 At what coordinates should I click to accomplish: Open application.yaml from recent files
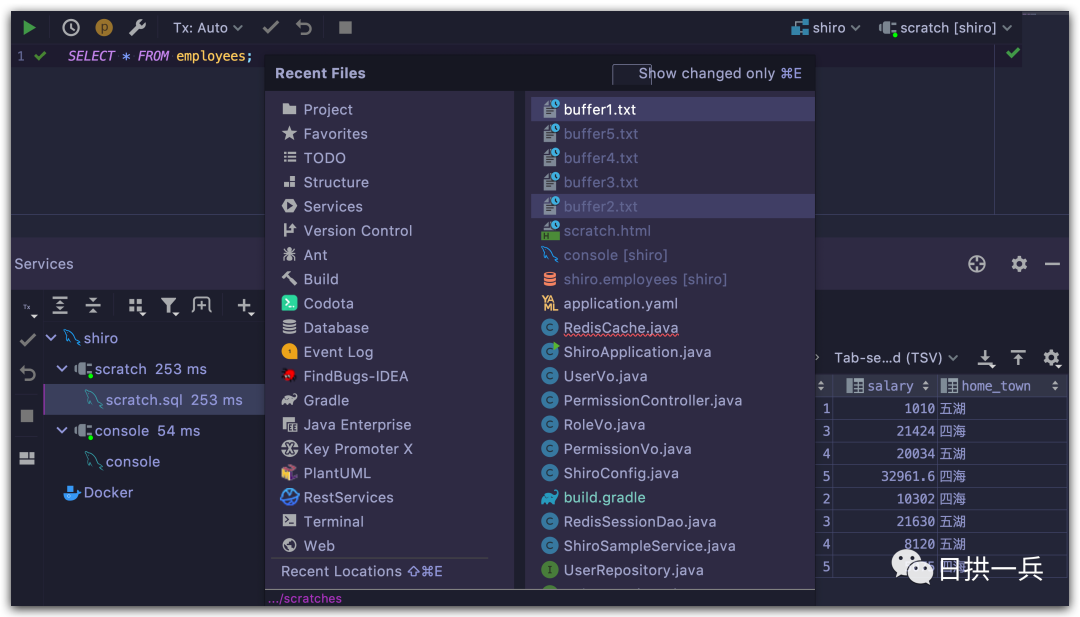pyautogui.click(x=620, y=304)
